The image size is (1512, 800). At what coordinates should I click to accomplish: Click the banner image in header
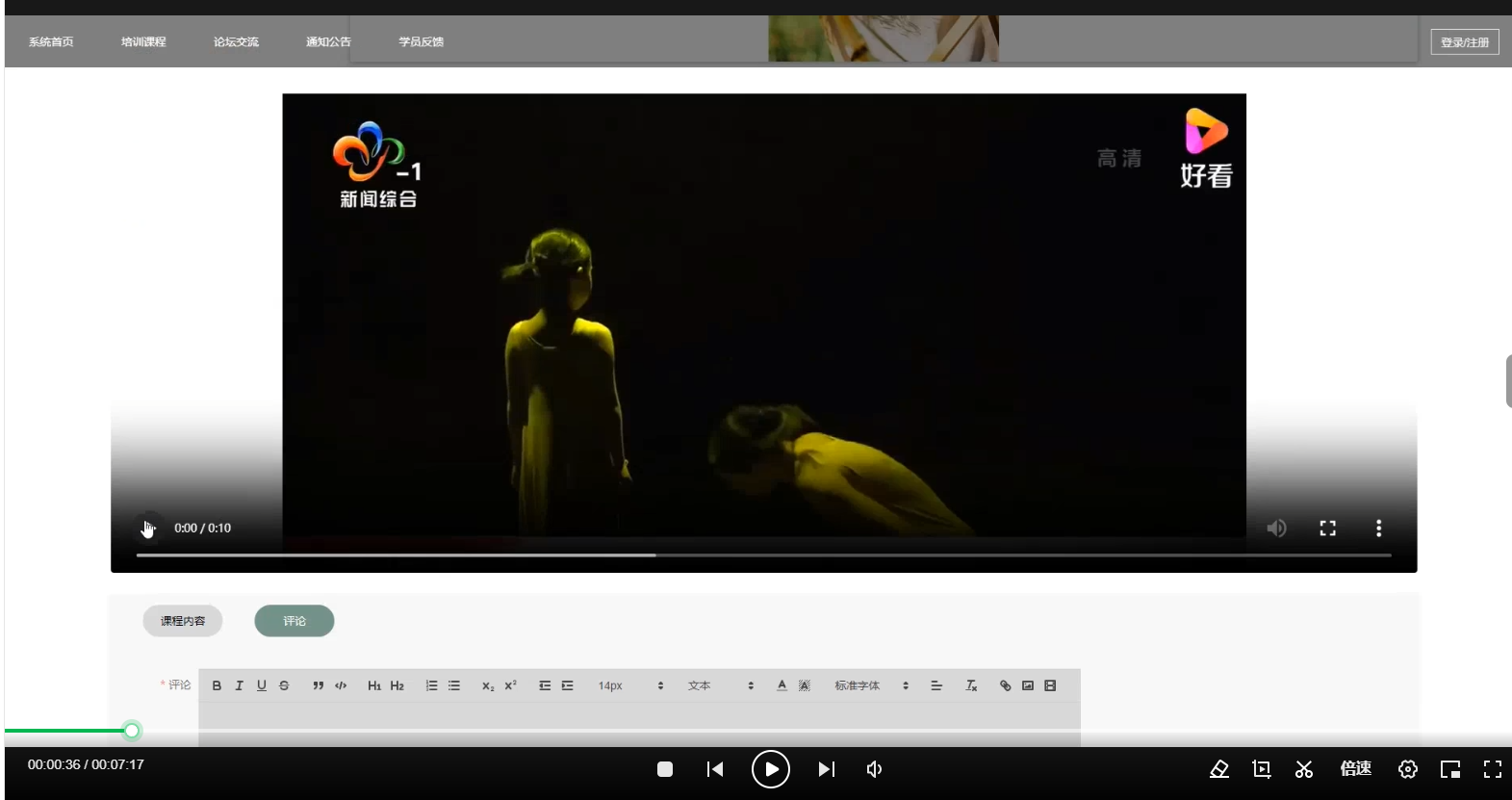pyautogui.click(x=884, y=39)
